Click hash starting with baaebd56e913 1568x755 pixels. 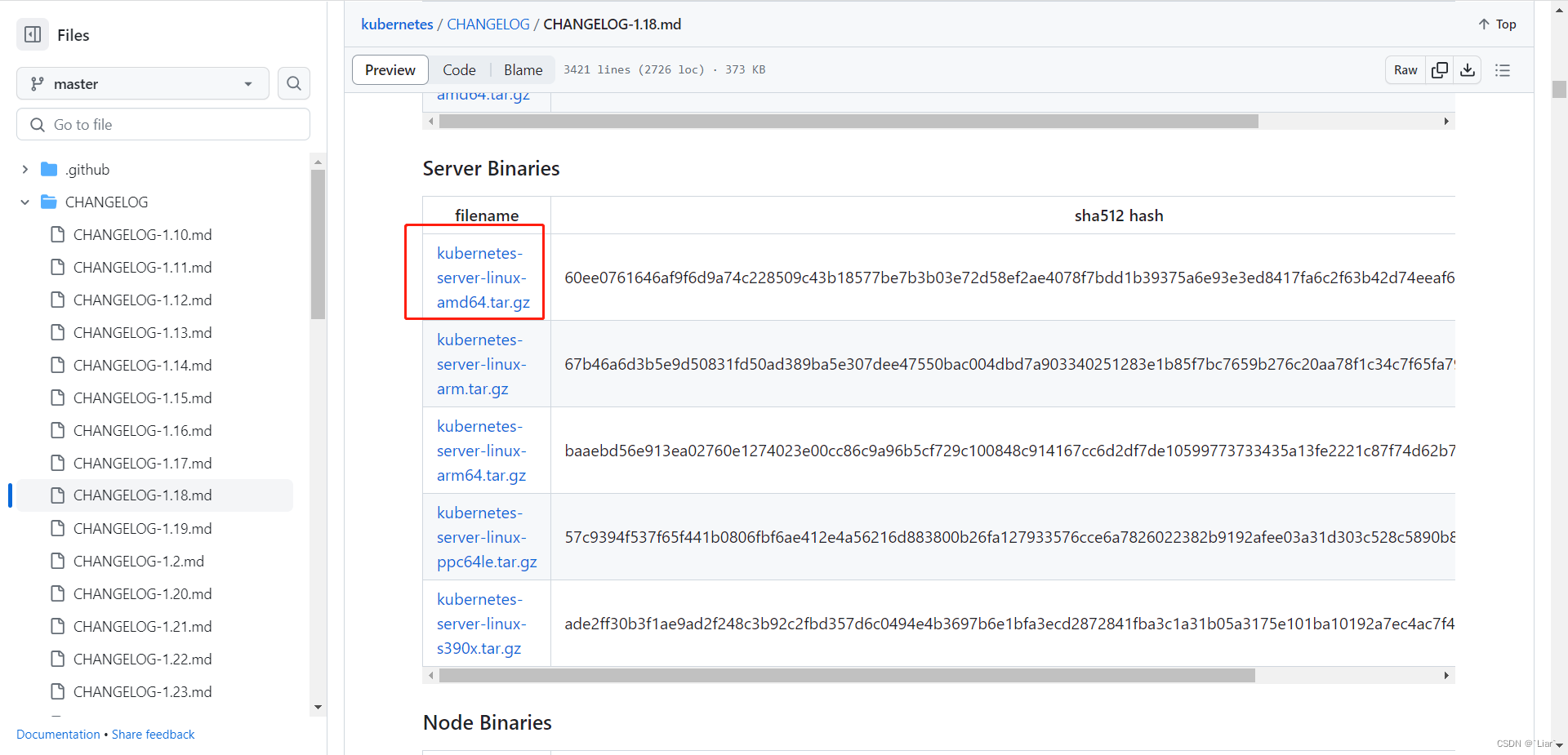1009,451
